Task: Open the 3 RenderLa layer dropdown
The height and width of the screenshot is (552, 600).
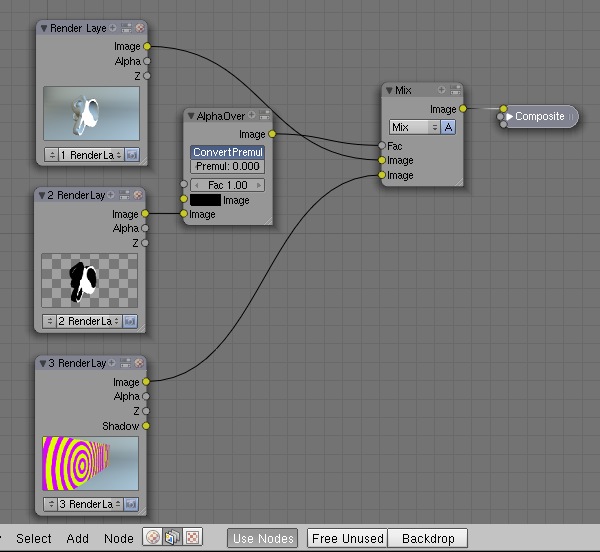Action: (90, 504)
